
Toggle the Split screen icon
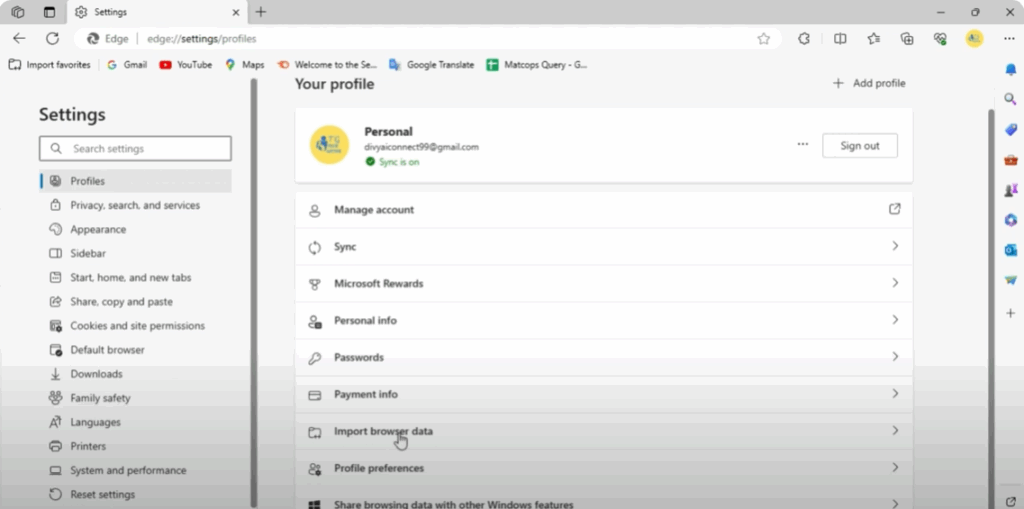point(840,39)
